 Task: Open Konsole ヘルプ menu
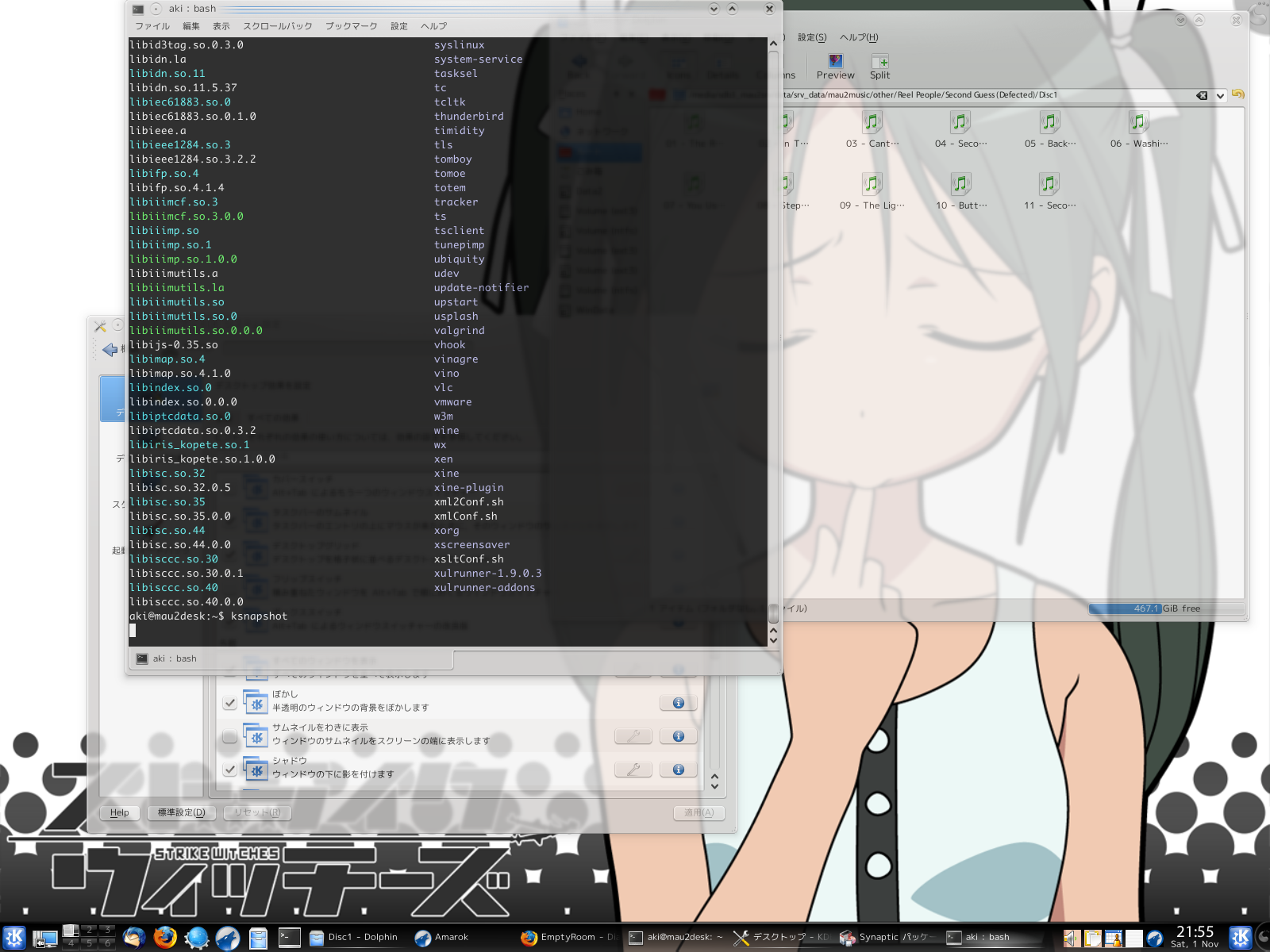point(434,26)
